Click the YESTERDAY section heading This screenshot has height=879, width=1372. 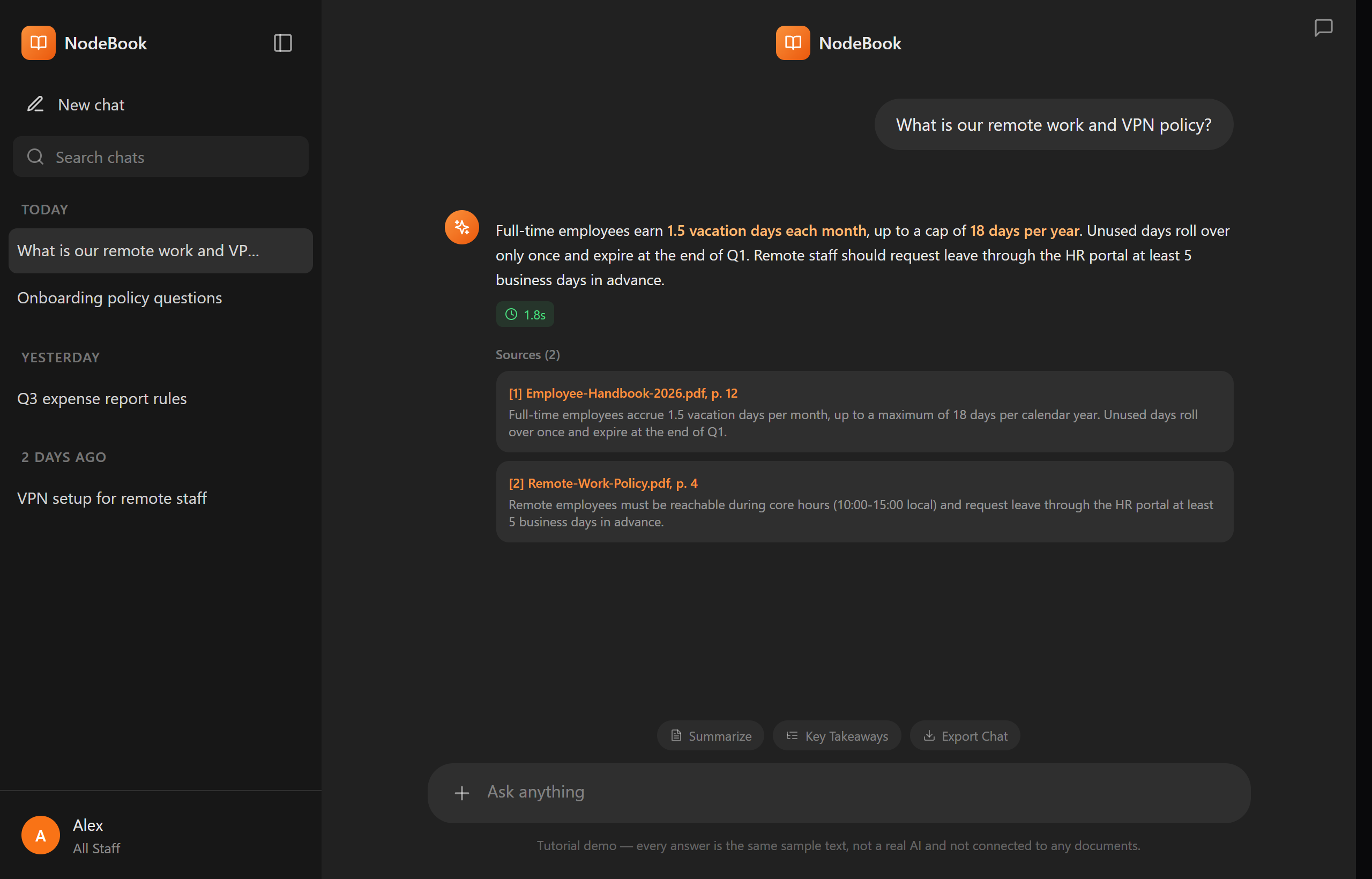point(61,358)
